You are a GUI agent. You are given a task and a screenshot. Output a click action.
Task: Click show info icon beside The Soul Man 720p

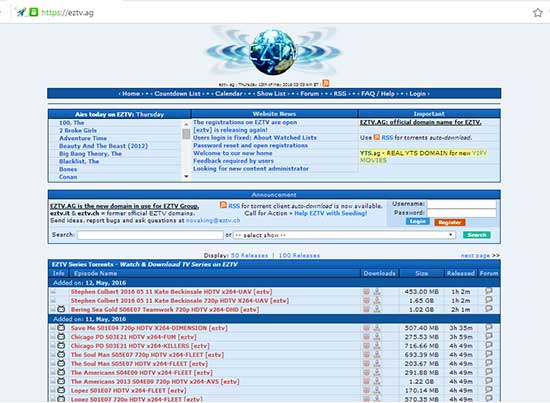pyautogui.click(x=61, y=355)
